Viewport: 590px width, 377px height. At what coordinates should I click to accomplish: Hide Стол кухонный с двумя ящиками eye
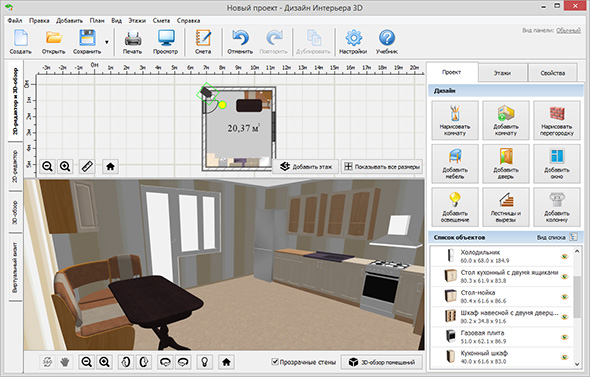[x=564, y=277]
